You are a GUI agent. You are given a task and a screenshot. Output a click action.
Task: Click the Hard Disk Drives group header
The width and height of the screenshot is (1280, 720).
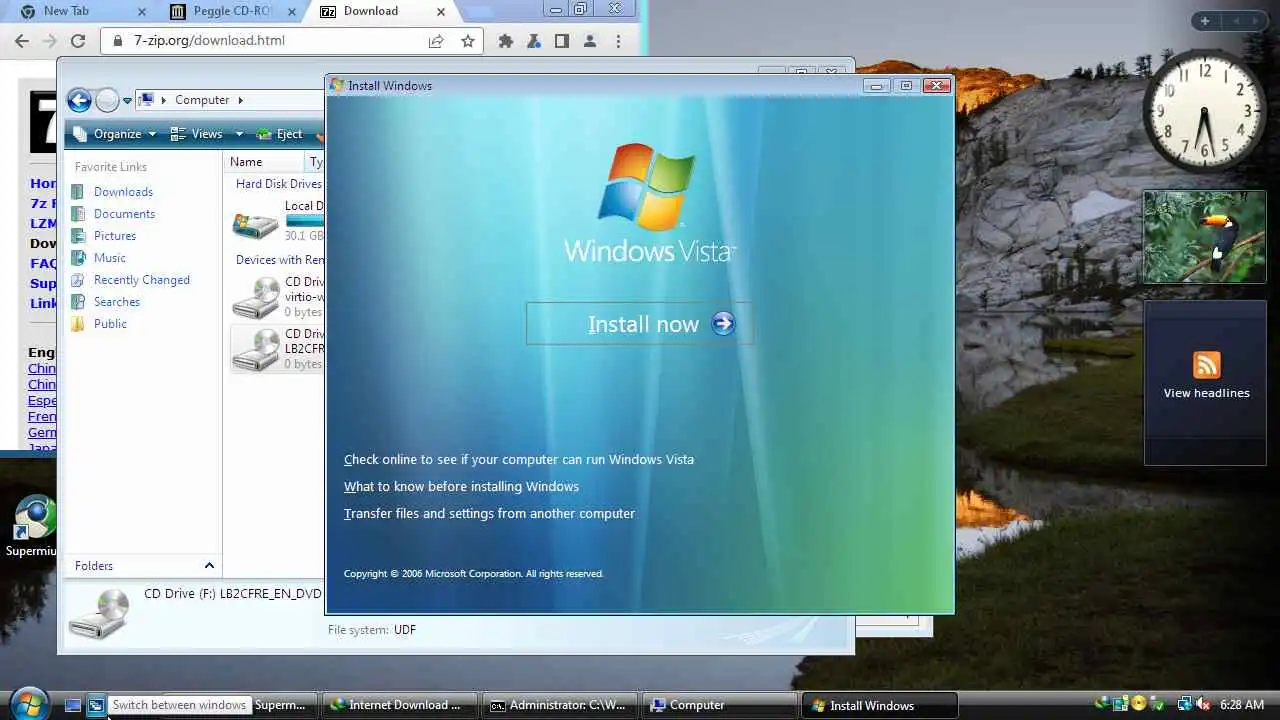tap(279, 184)
